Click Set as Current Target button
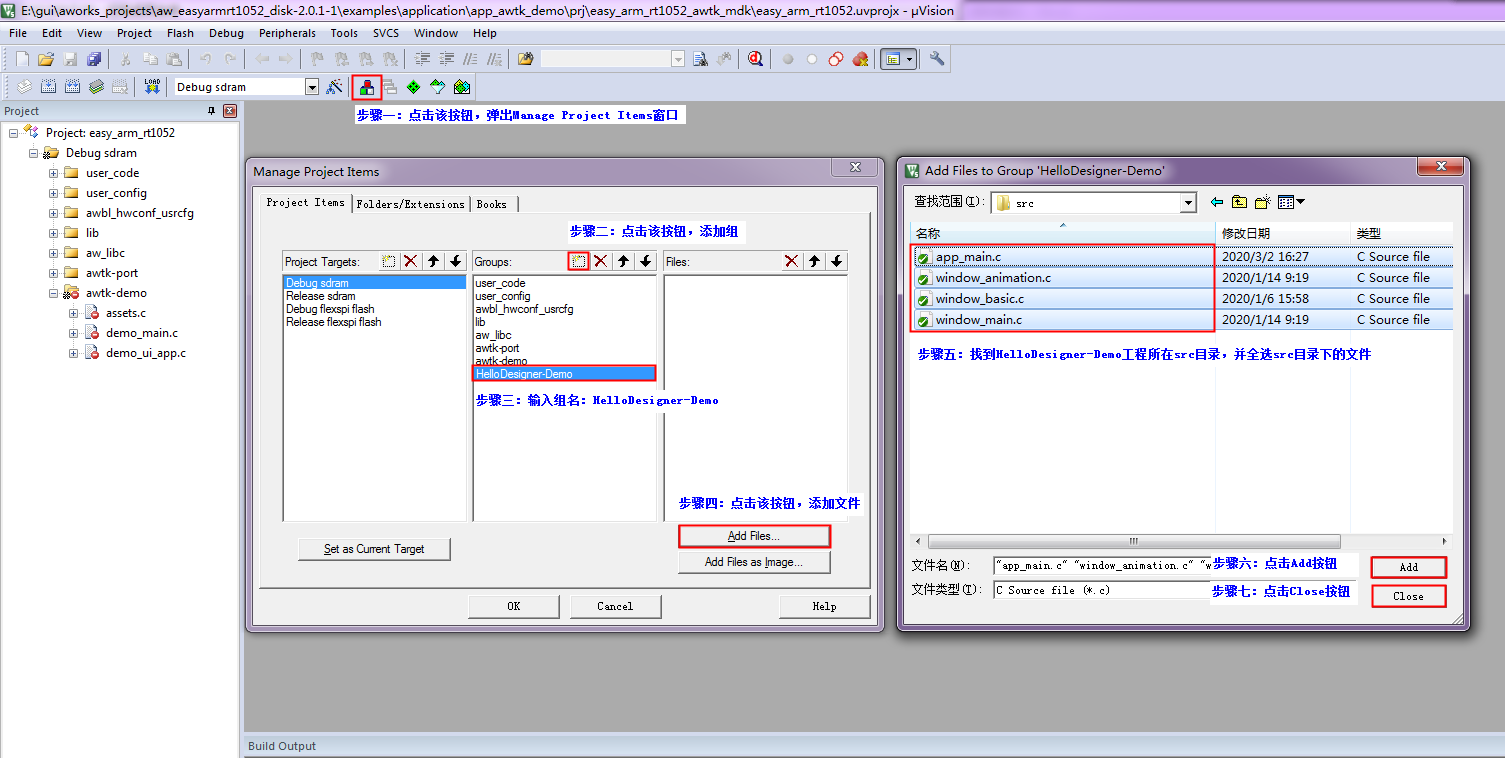The width and height of the screenshot is (1505, 758). [x=374, y=549]
